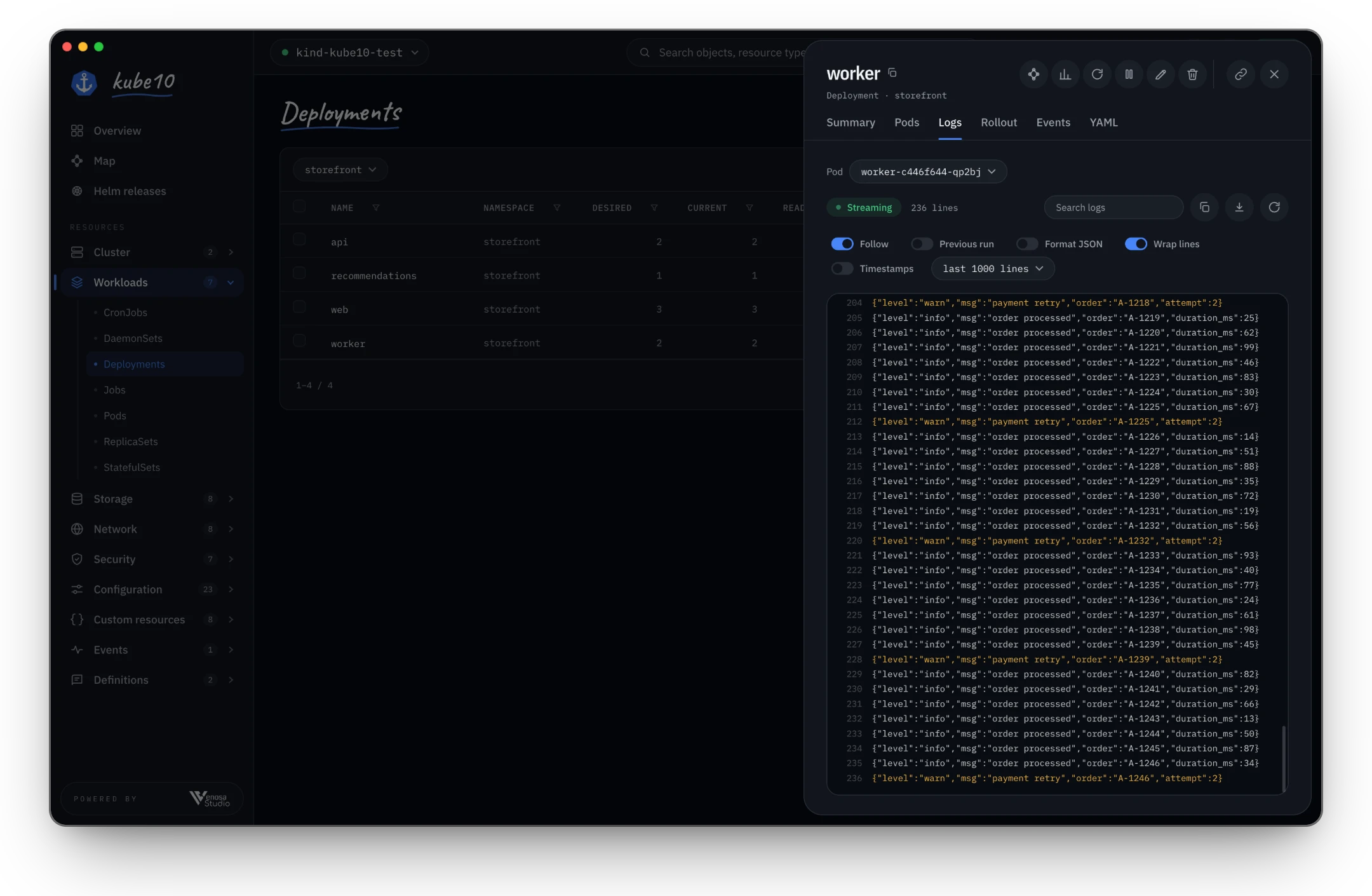Open the Events tab in worker panel
The width and height of the screenshot is (1372, 896).
[x=1053, y=123]
